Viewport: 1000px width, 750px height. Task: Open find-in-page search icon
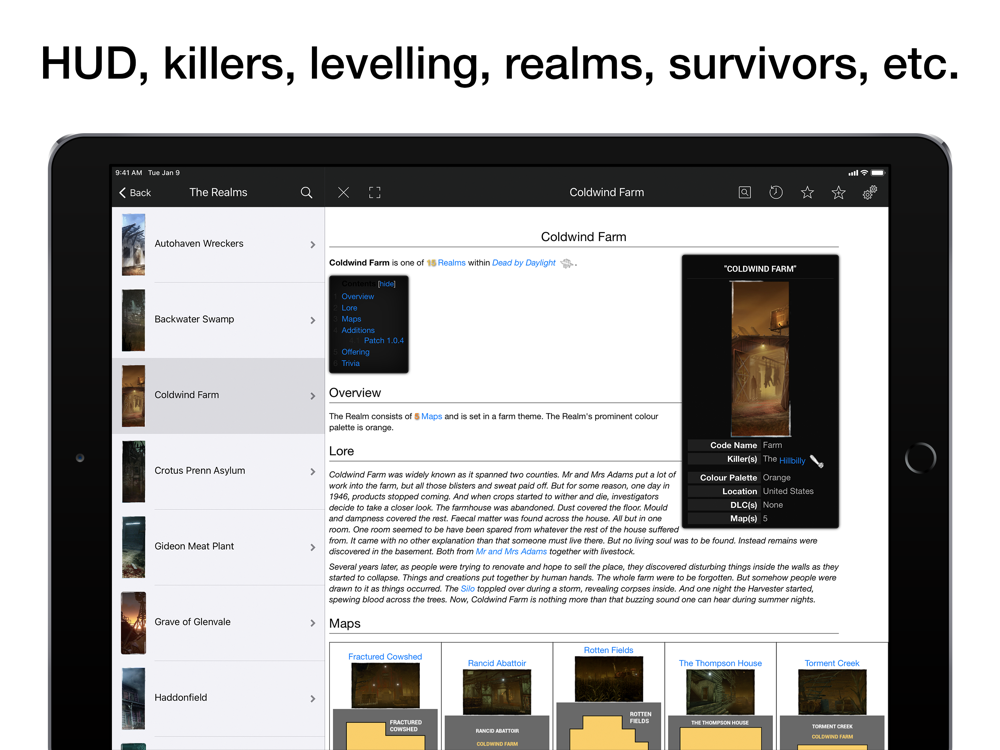pyautogui.click(x=744, y=192)
